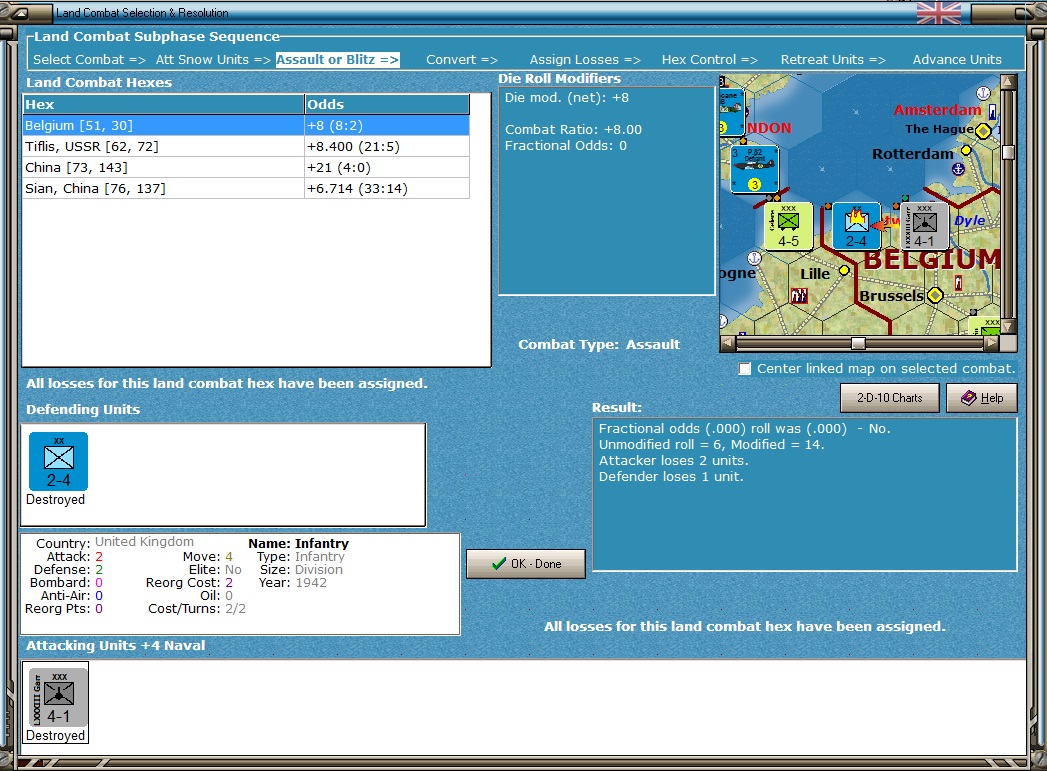Click the Fractional Odds: 0 text
Image resolution: width=1047 pixels, height=771 pixels.
[566, 146]
